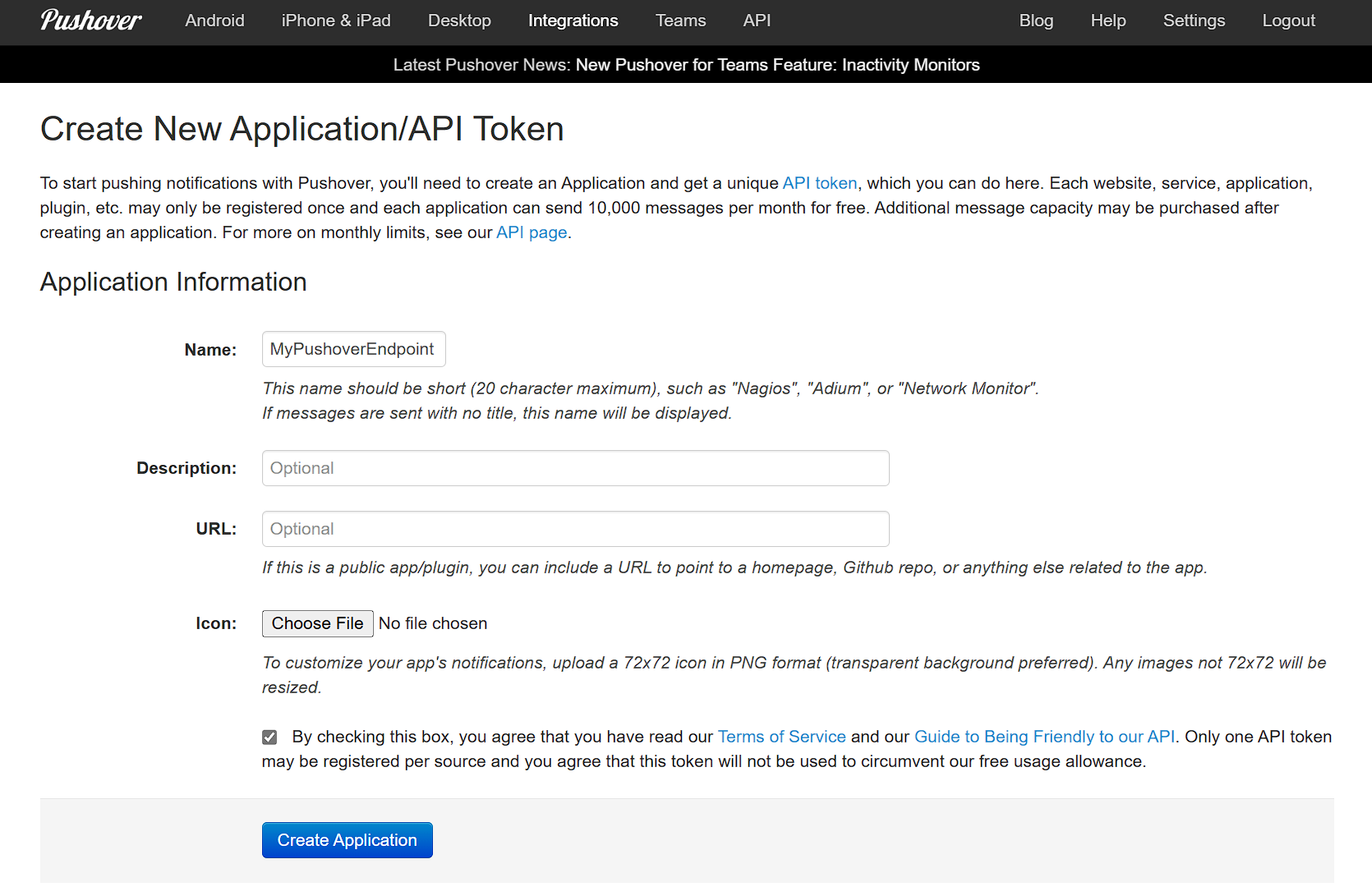Focus the Description text field
Screen dimensions: 1372x896
pos(575,468)
